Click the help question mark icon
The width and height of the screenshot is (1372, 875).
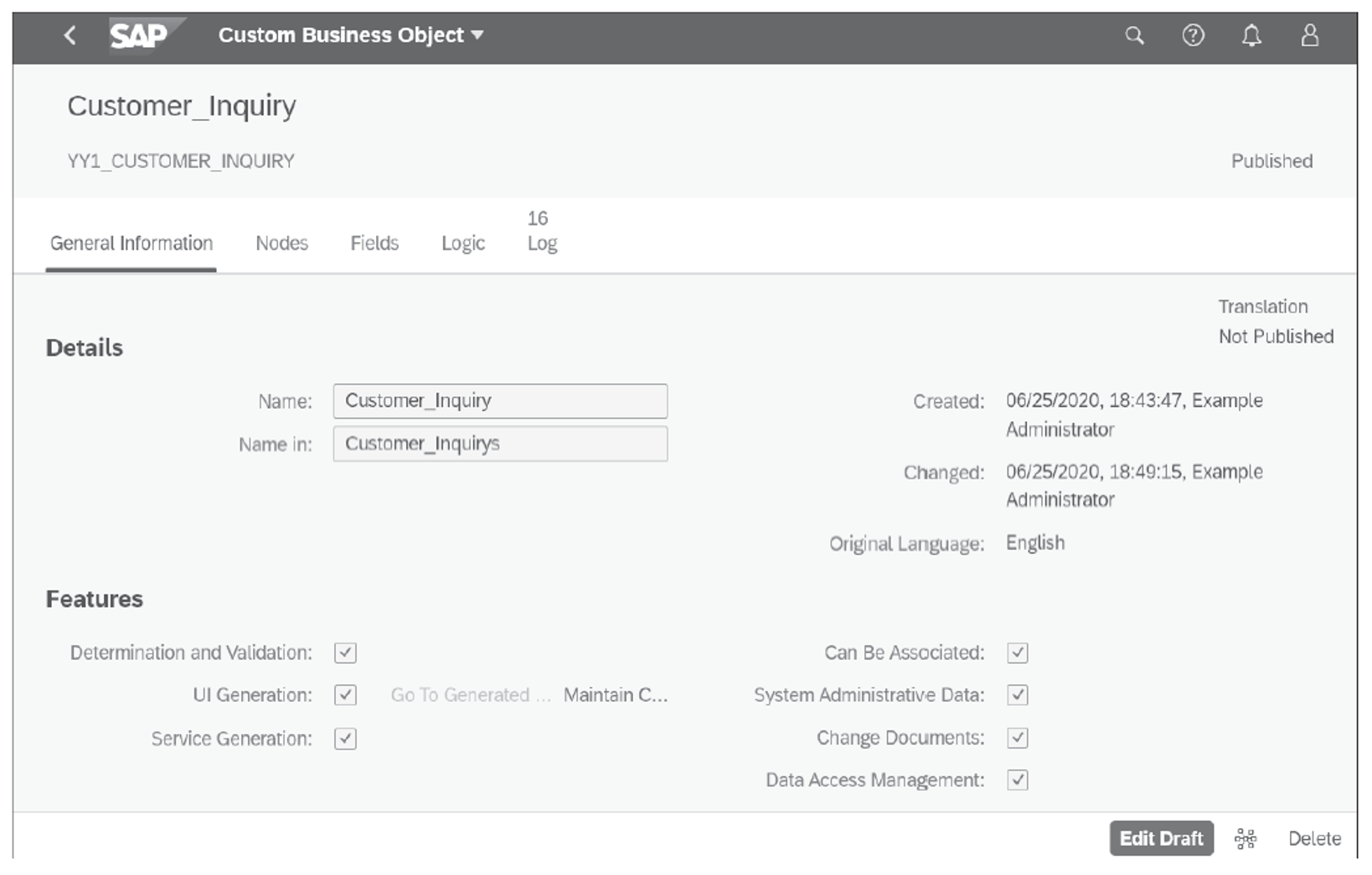[1193, 35]
